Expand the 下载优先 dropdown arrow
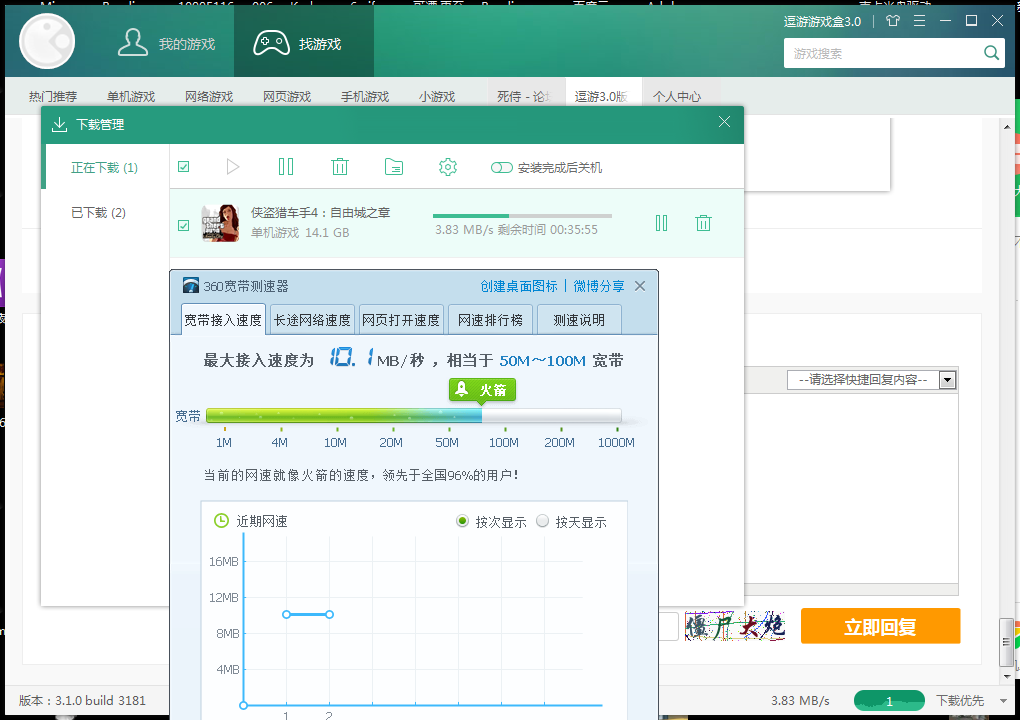This screenshot has width=1020, height=720. (x=1002, y=701)
